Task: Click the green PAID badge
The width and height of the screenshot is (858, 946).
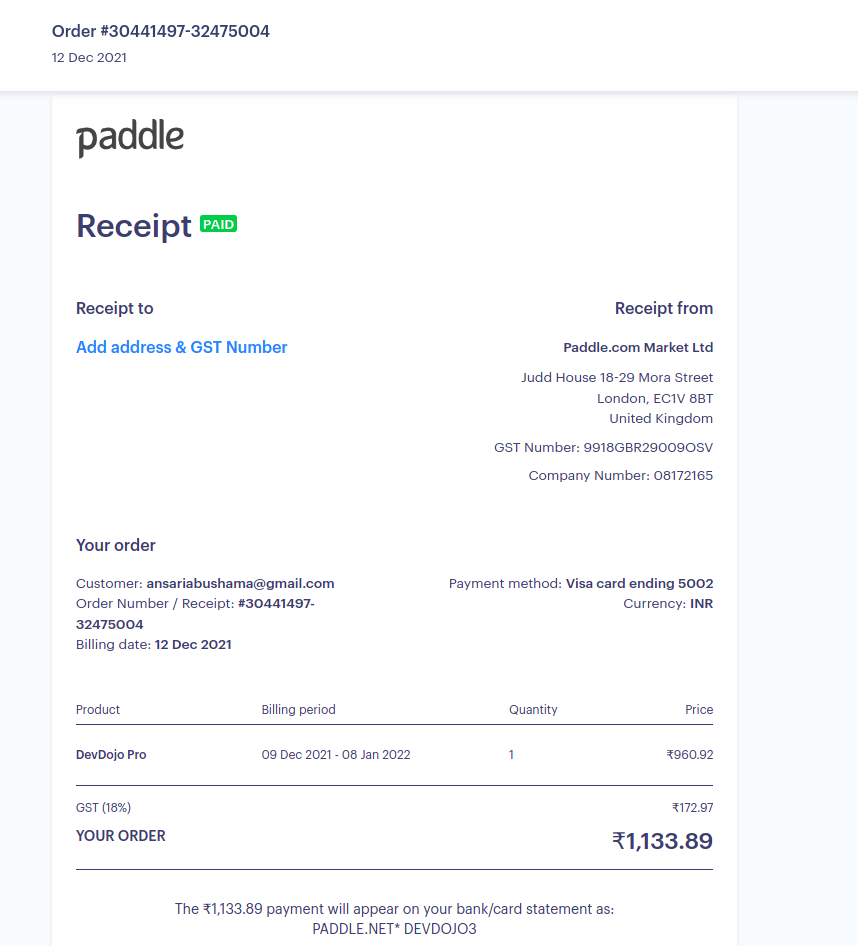Action: pos(218,224)
